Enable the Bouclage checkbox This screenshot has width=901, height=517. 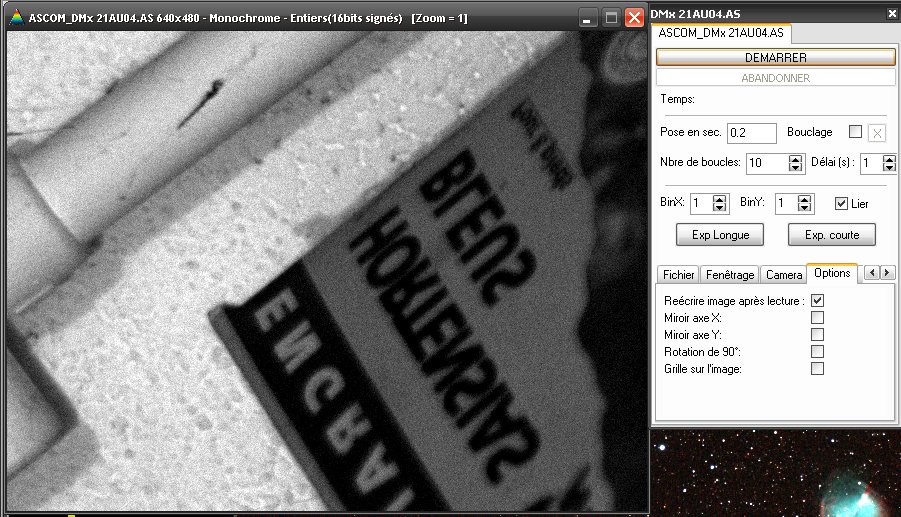point(855,132)
